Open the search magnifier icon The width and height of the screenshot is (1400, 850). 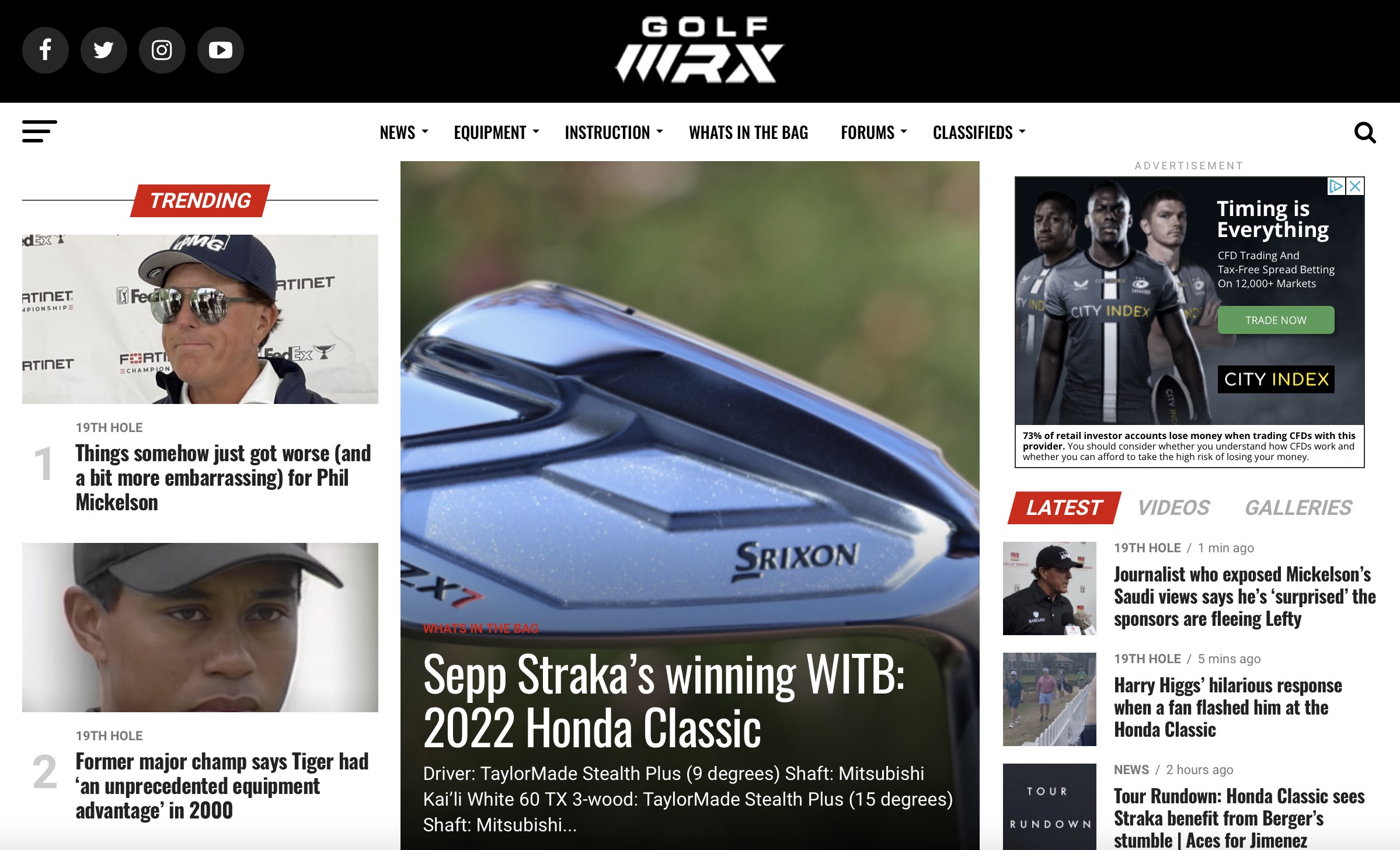pyautogui.click(x=1365, y=133)
